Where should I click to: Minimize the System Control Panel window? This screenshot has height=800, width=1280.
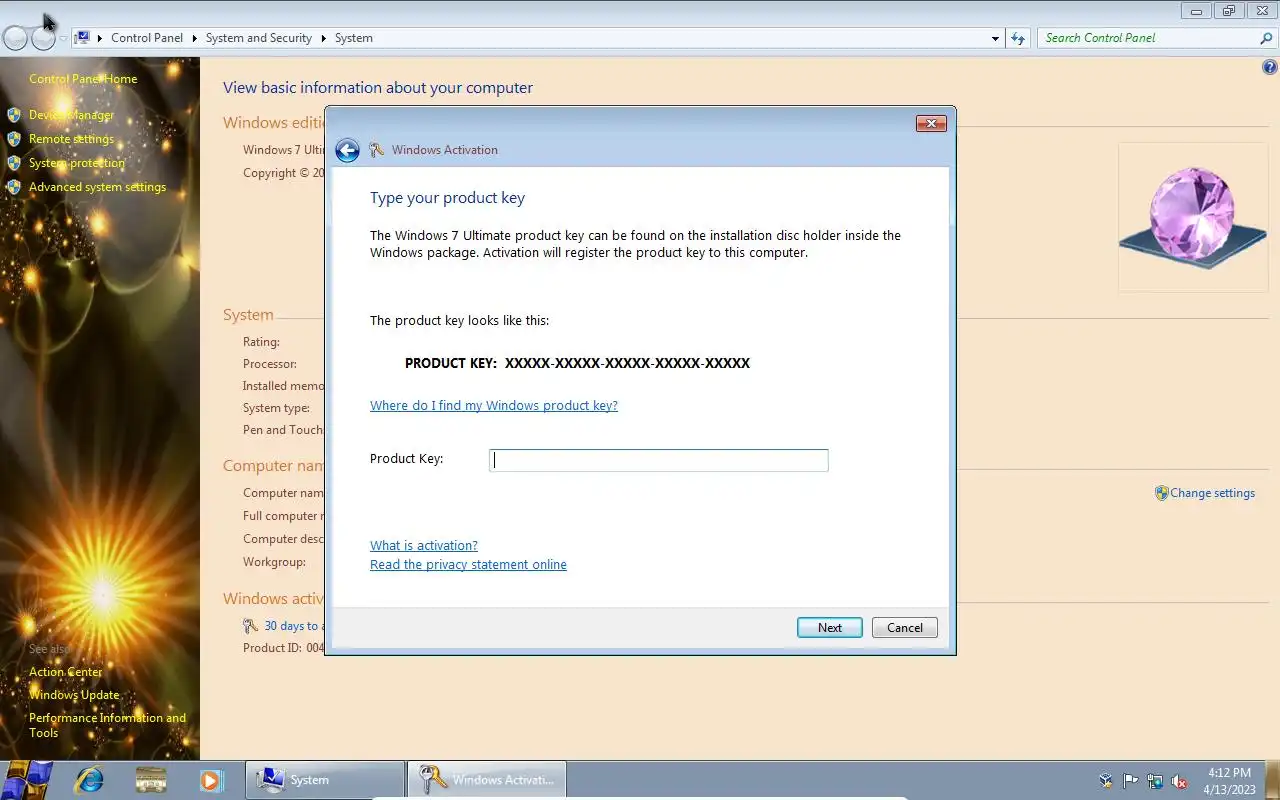click(1196, 11)
